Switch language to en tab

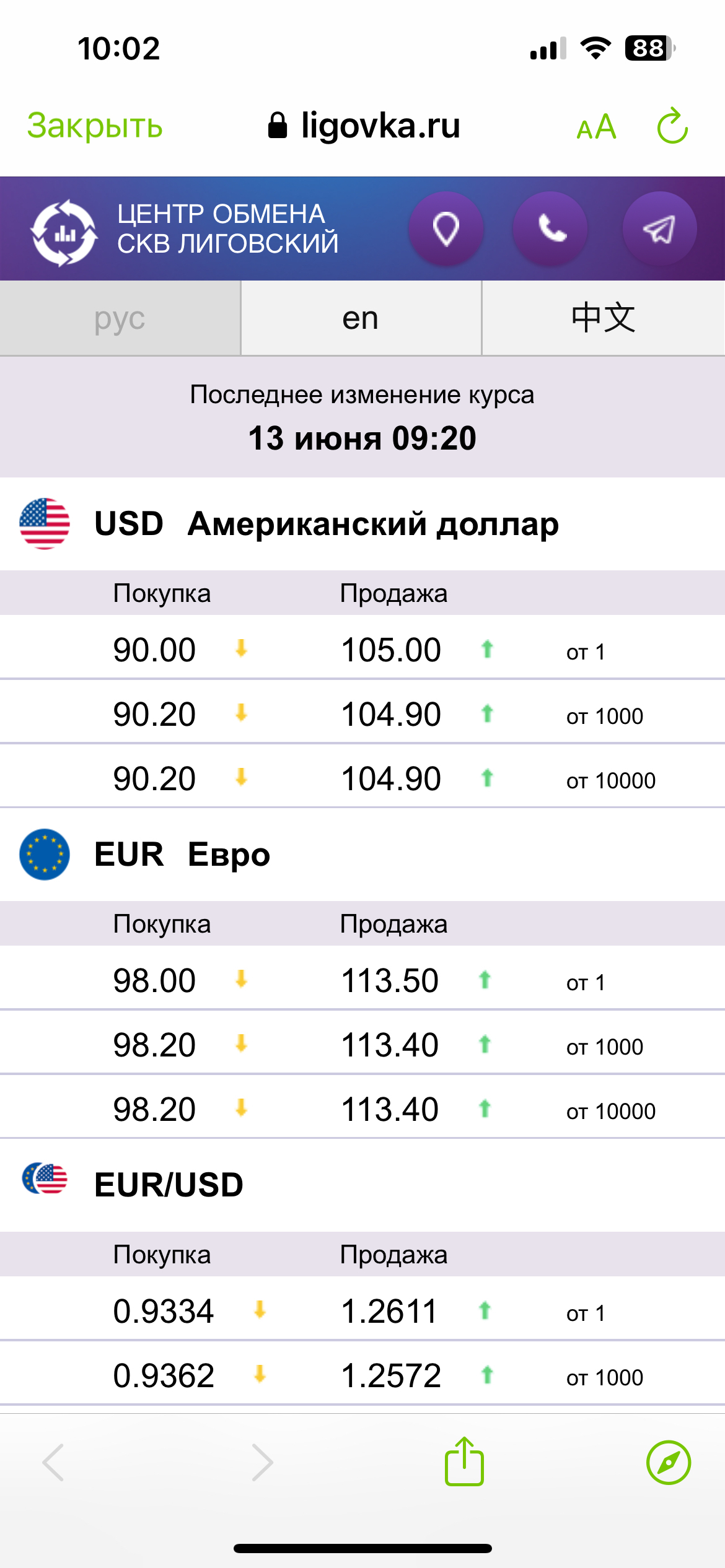361,318
